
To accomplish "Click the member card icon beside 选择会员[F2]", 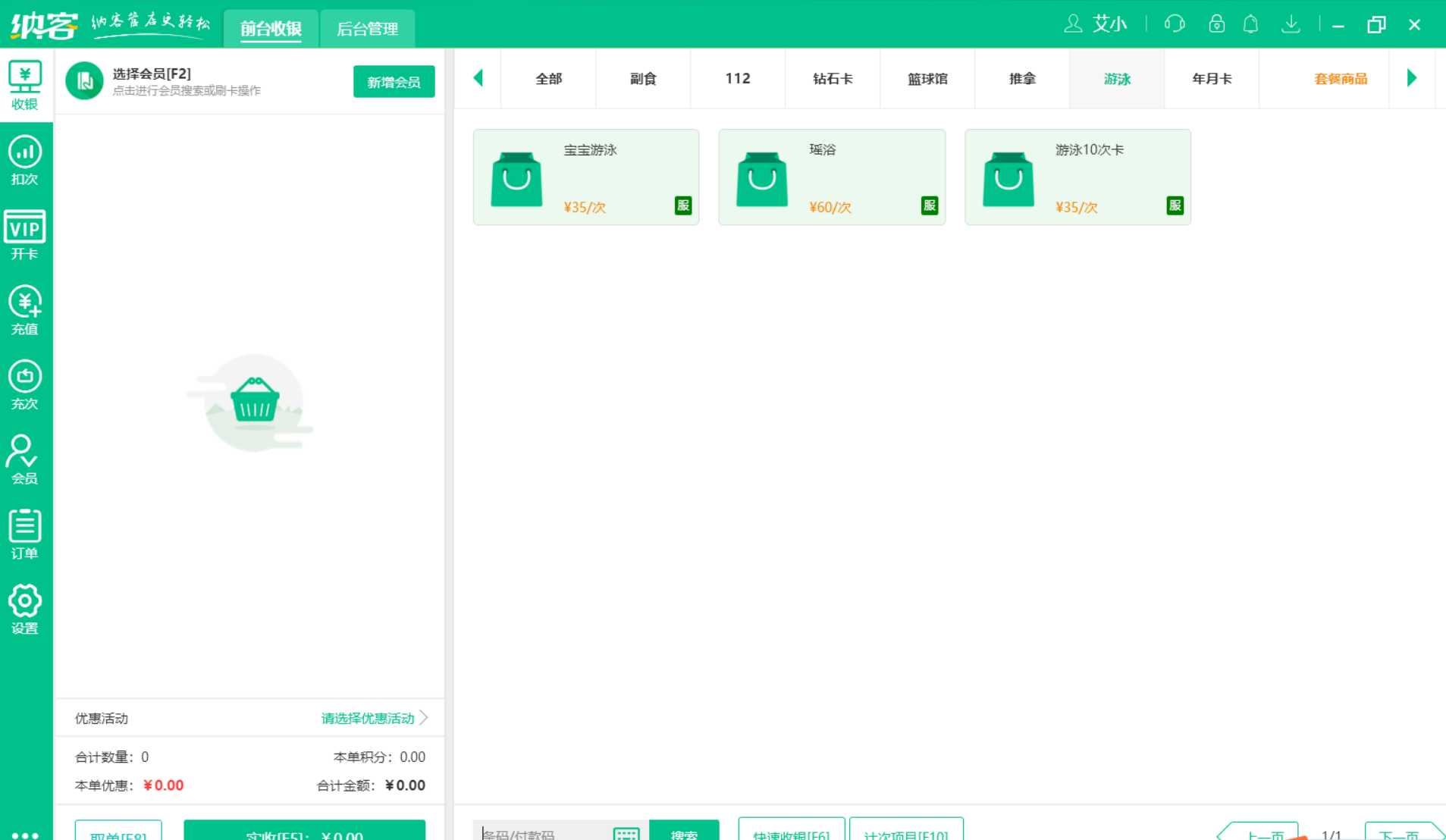I will 84,81.
